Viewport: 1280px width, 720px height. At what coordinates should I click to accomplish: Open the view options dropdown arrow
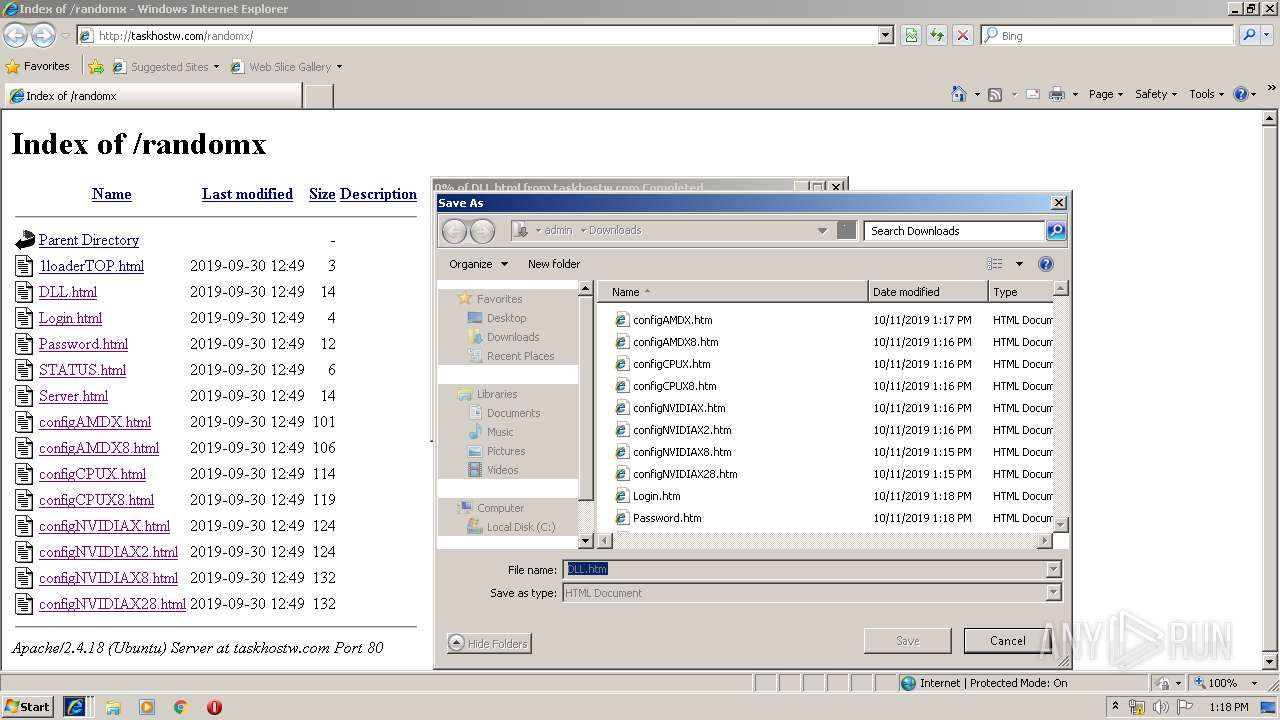click(x=1019, y=264)
